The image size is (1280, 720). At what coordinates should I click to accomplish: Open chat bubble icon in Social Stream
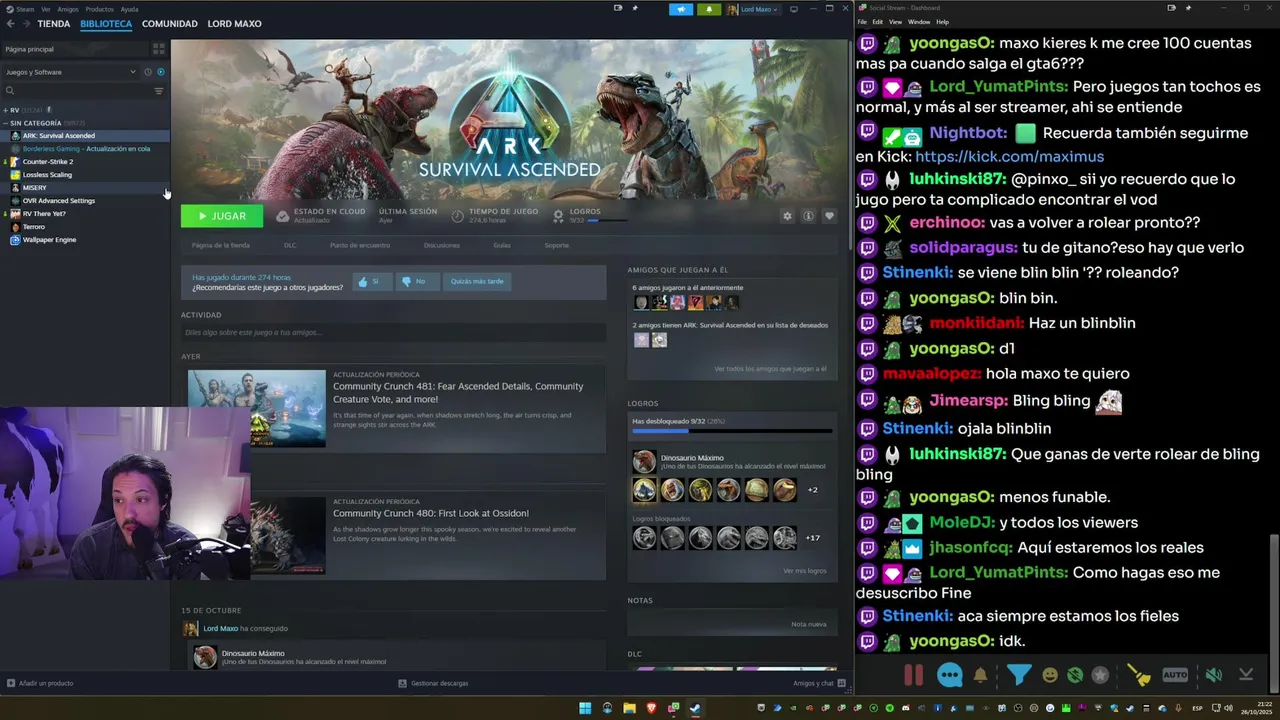click(x=950, y=675)
